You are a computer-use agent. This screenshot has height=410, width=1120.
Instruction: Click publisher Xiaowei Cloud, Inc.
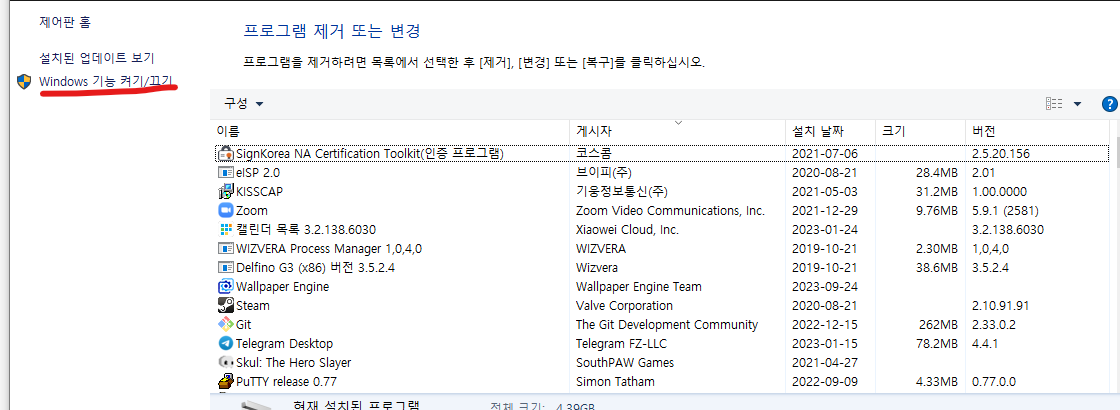[627, 229]
